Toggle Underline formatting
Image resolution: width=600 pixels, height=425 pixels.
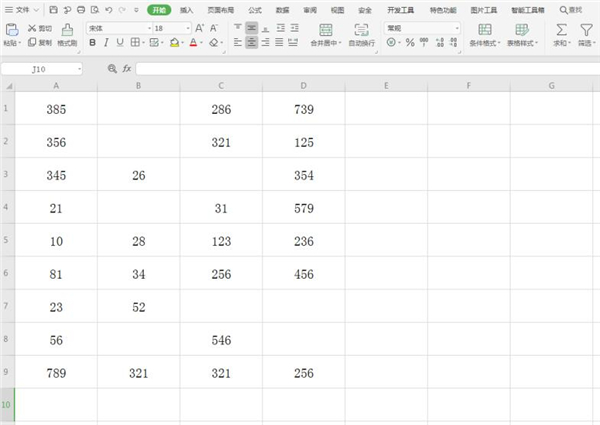(120, 44)
